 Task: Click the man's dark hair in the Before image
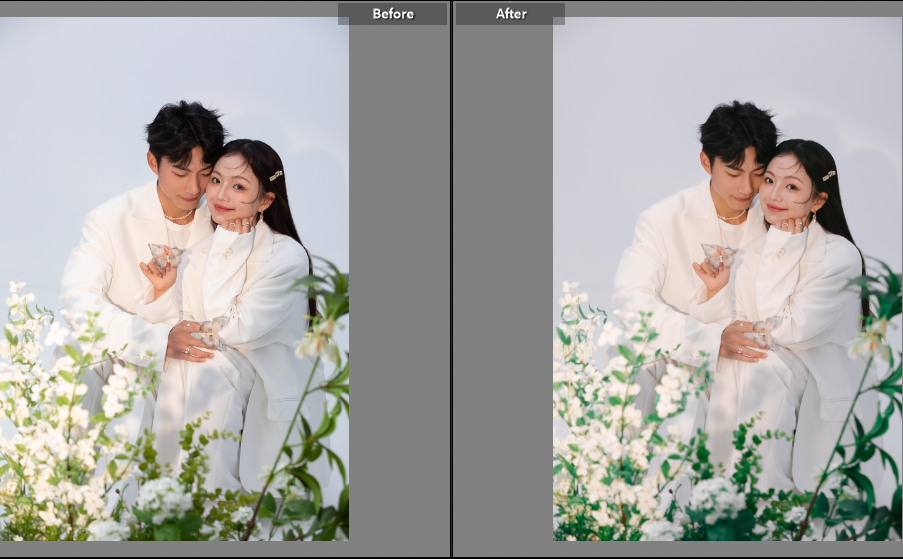tap(185, 127)
